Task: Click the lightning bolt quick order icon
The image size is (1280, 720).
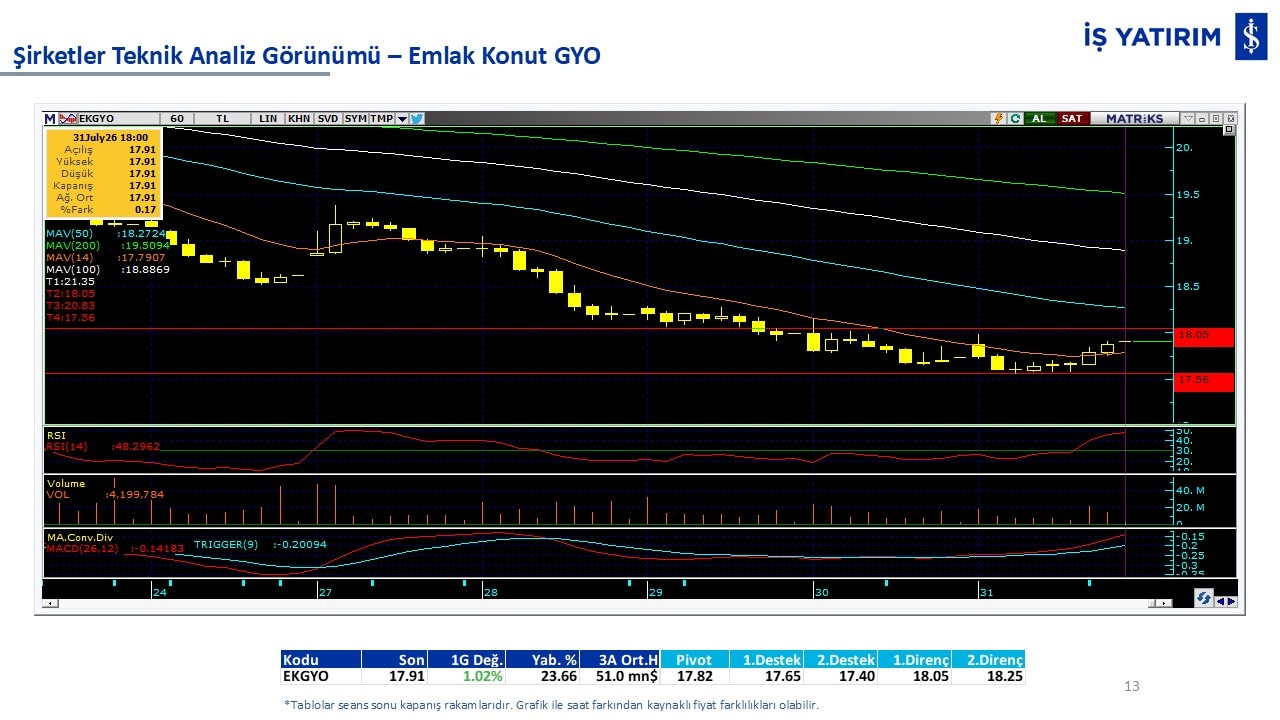Action: pyautogui.click(x=998, y=118)
